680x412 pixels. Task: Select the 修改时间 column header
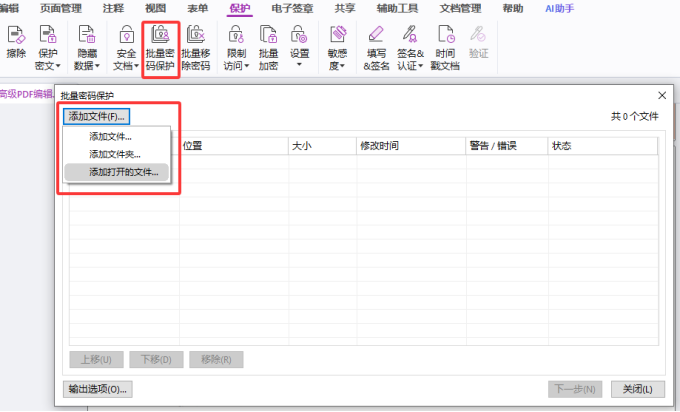coord(411,146)
